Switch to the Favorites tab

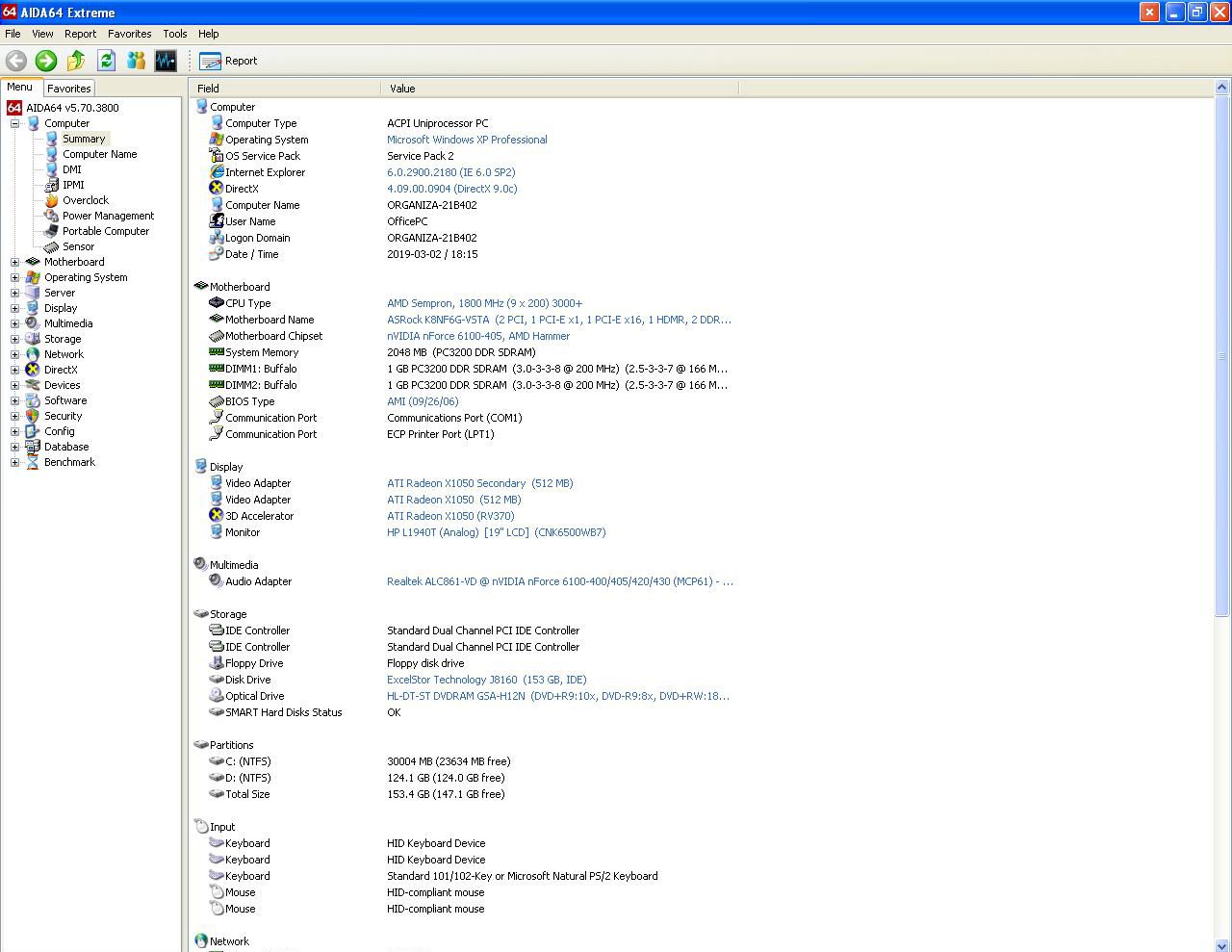click(x=69, y=88)
